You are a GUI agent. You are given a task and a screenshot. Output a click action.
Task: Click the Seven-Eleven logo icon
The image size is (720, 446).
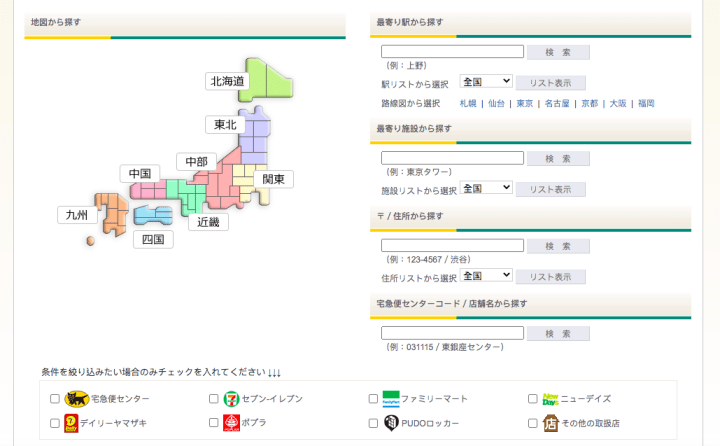(231, 399)
